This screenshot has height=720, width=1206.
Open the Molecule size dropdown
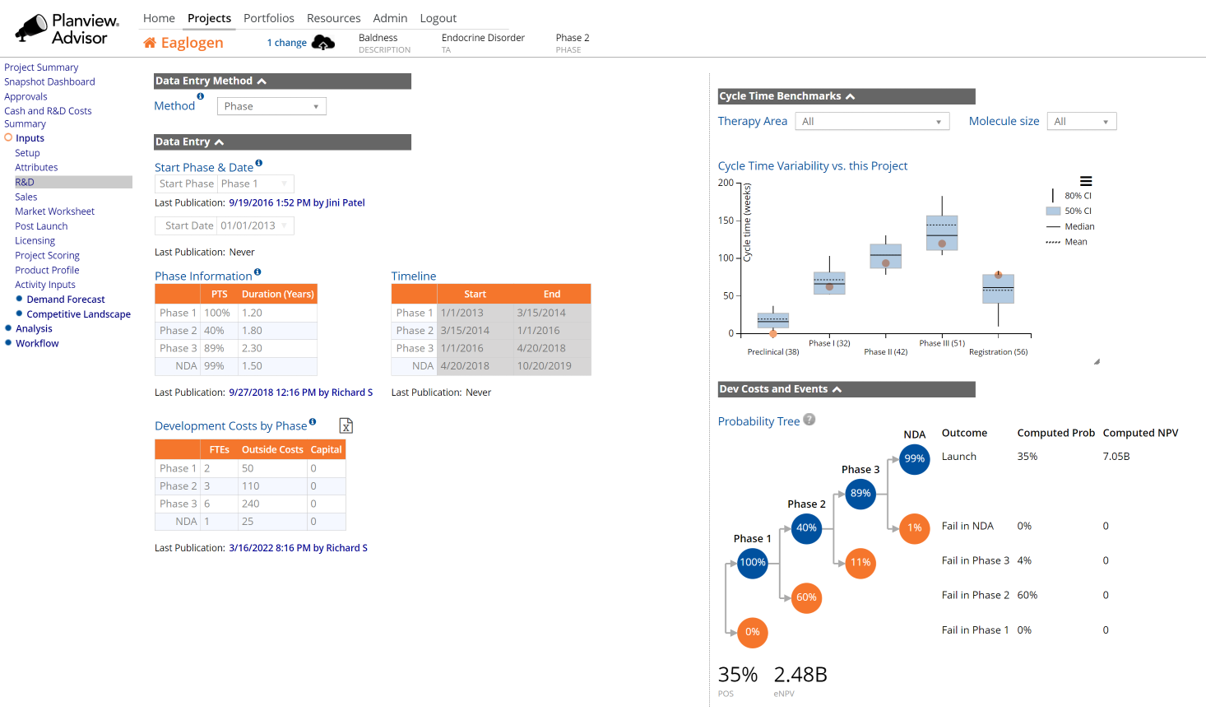pyautogui.click(x=1081, y=120)
